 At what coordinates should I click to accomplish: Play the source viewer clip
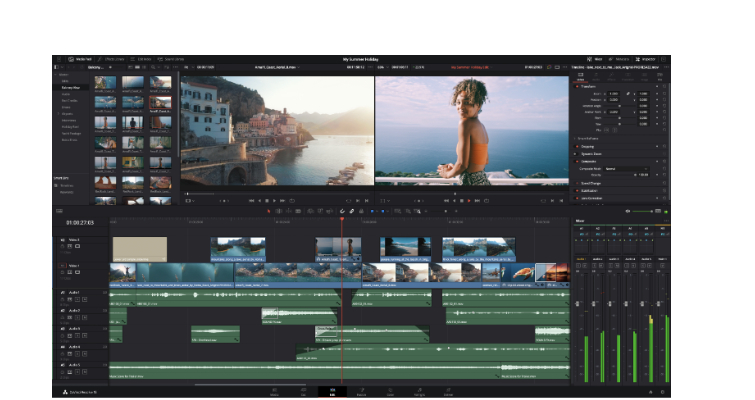point(275,201)
